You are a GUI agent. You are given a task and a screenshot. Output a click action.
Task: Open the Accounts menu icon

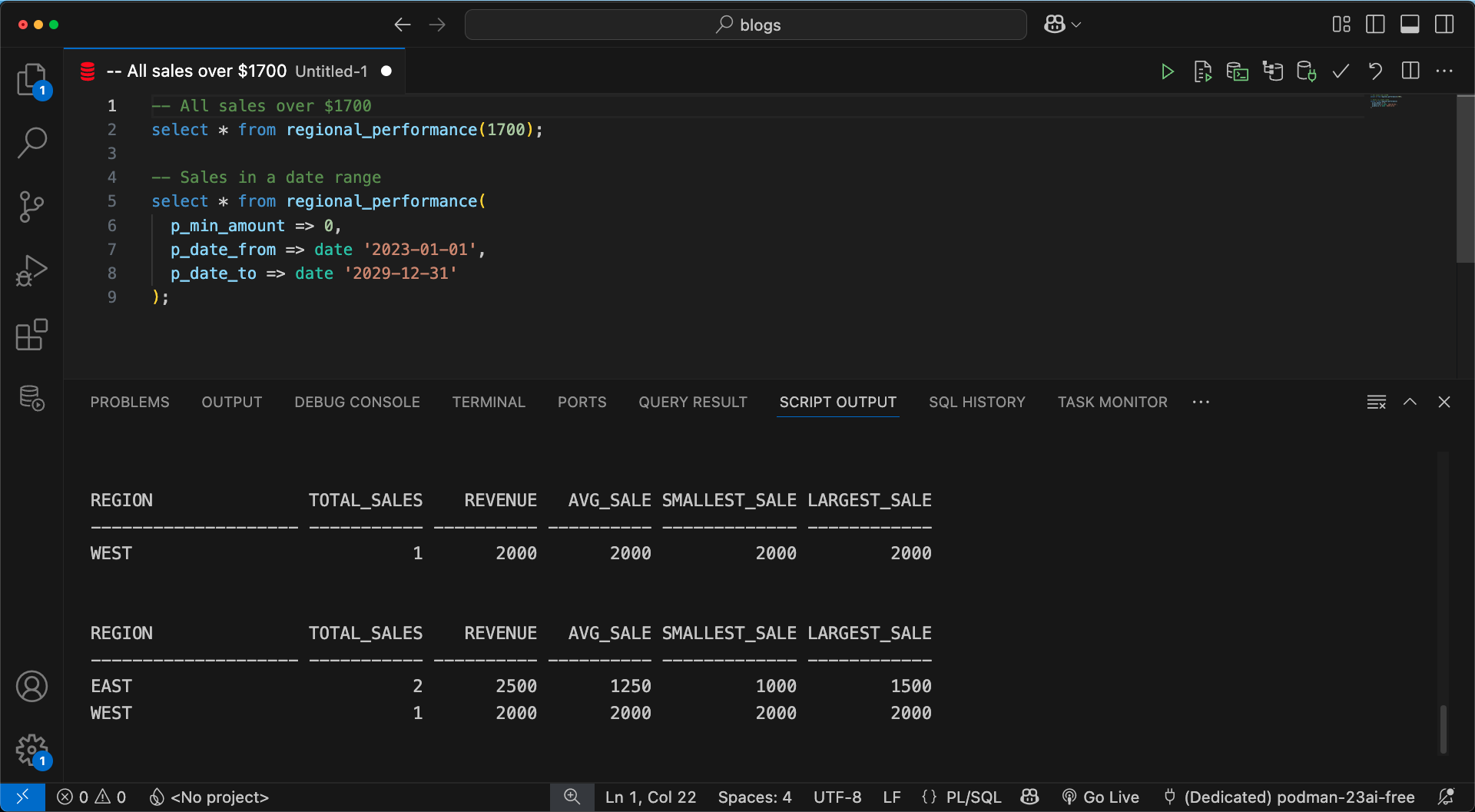[x=31, y=686]
